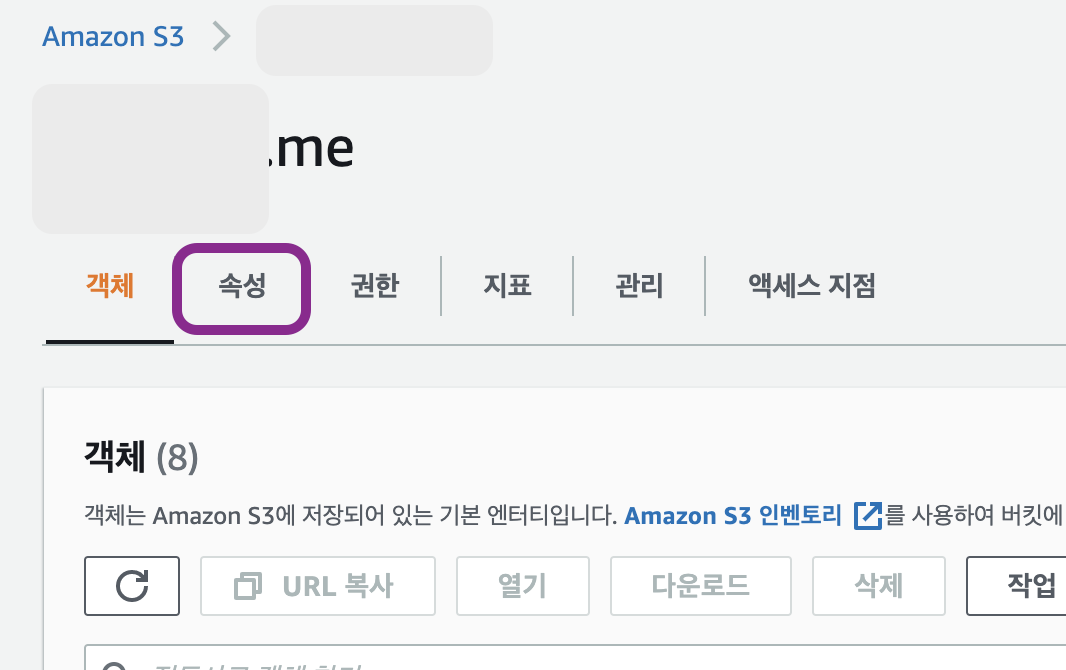Viewport: 1066px width, 670px height.
Task: Switch to the 관리 tab
Action: 639,285
